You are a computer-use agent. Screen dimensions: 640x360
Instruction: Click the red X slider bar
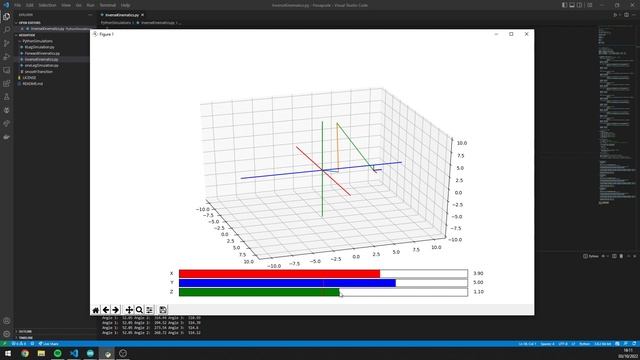pos(323,273)
